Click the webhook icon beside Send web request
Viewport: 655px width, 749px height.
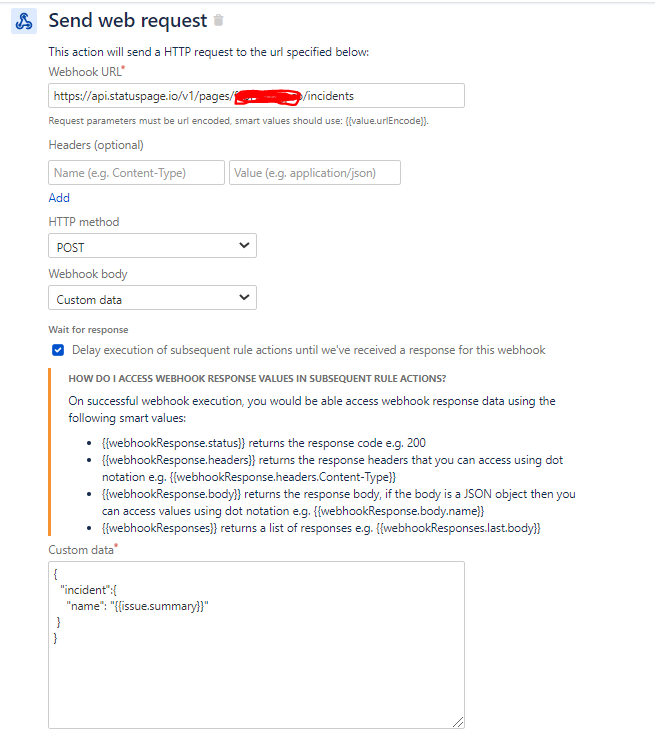tap(24, 21)
